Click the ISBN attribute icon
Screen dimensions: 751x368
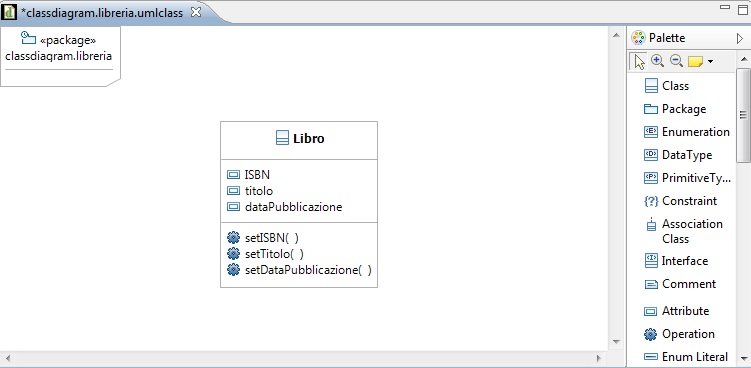[x=233, y=175]
